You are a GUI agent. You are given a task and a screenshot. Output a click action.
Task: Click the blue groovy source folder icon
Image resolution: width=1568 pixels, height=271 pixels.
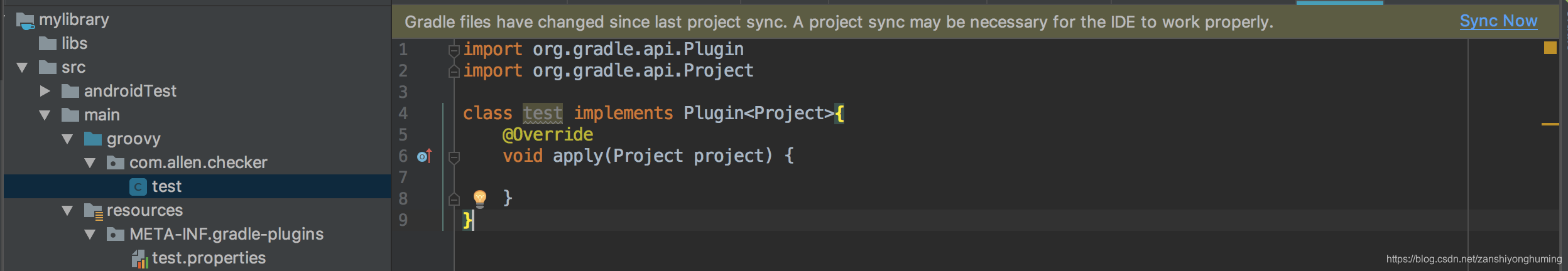[x=93, y=139]
